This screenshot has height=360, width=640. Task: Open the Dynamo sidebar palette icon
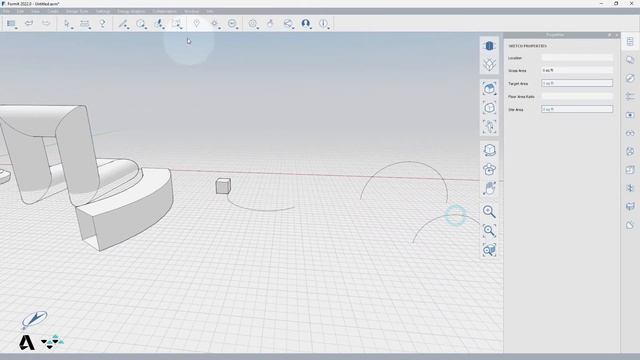630,188
